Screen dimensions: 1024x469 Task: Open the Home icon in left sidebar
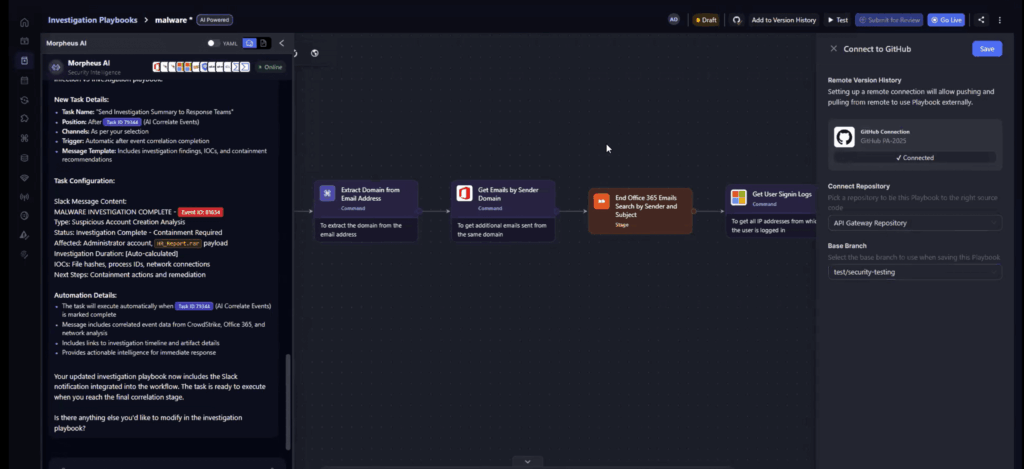pyautogui.click(x=24, y=22)
